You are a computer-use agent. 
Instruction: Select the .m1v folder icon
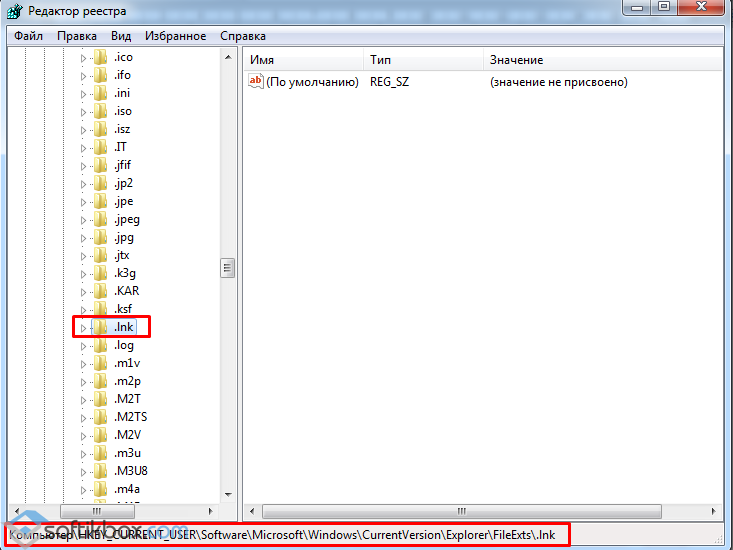pyautogui.click(x=100, y=363)
